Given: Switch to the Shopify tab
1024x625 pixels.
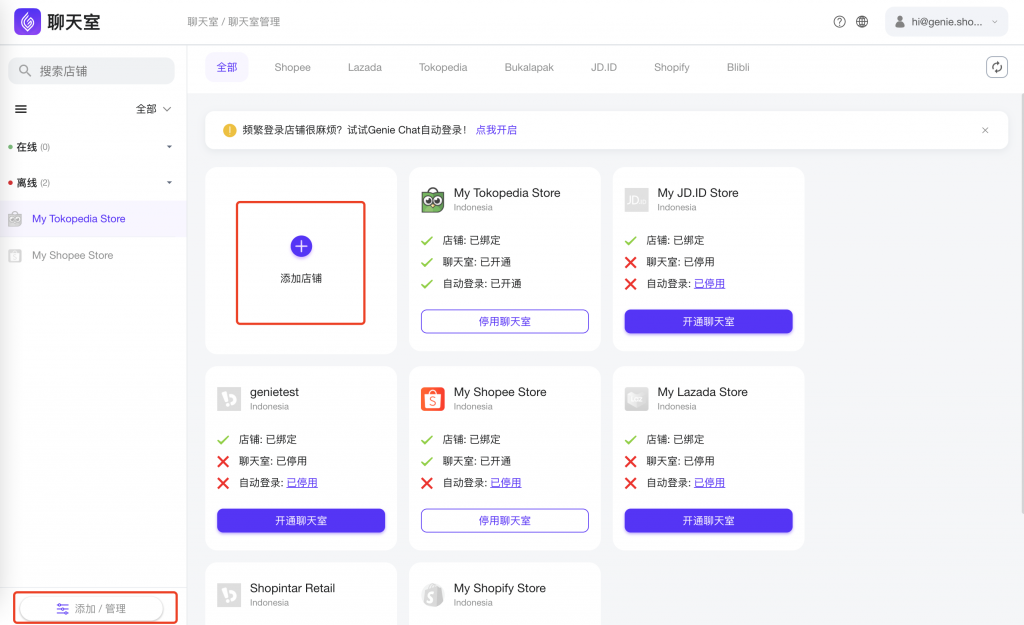Looking at the screenshot, I should click(671, 67).
